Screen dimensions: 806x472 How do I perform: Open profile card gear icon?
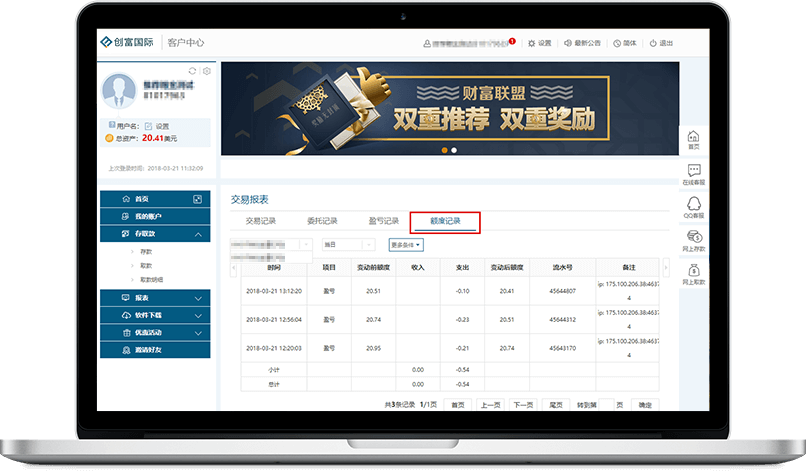click(207, 71)
